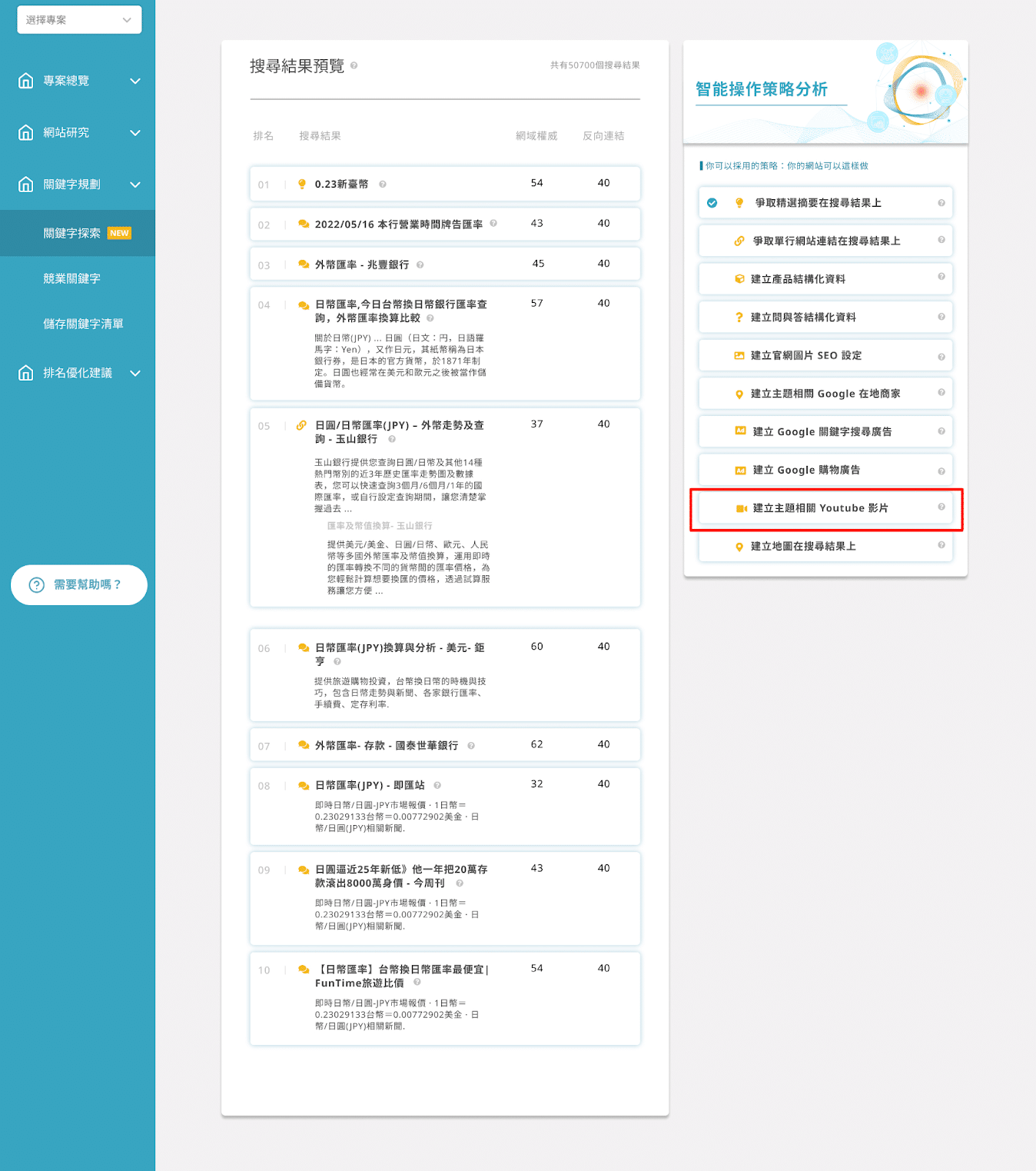1036x1171 pixels.
Task: Click the lightbulb icon on 0.23新臺幣 result
Action: coord(302,184)
